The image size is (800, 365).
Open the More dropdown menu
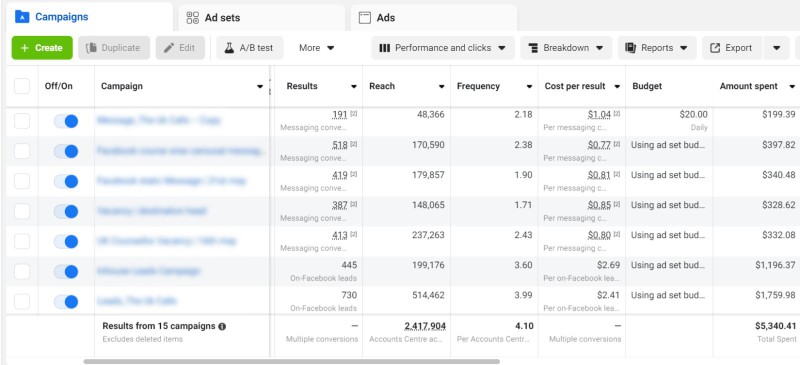click(x=316, y=47)
